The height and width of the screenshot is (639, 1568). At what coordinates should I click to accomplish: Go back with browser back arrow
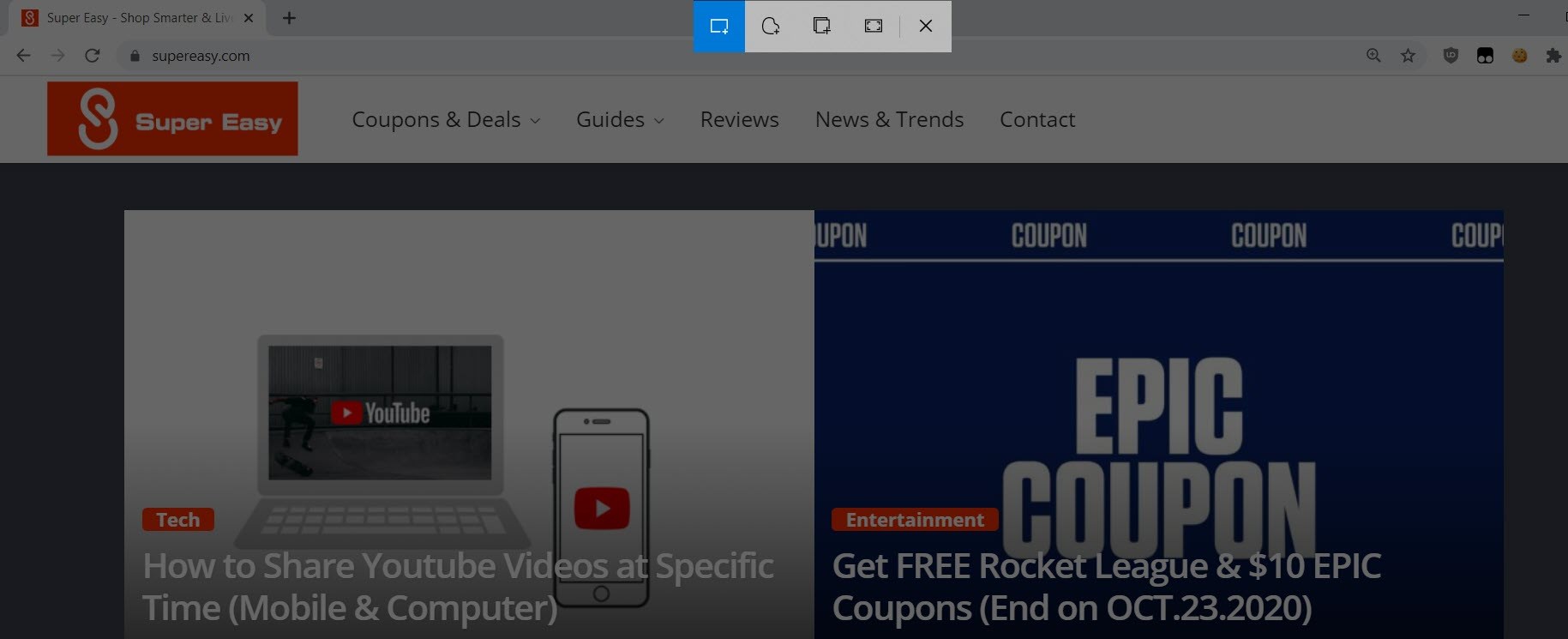(x=24, y=56)
